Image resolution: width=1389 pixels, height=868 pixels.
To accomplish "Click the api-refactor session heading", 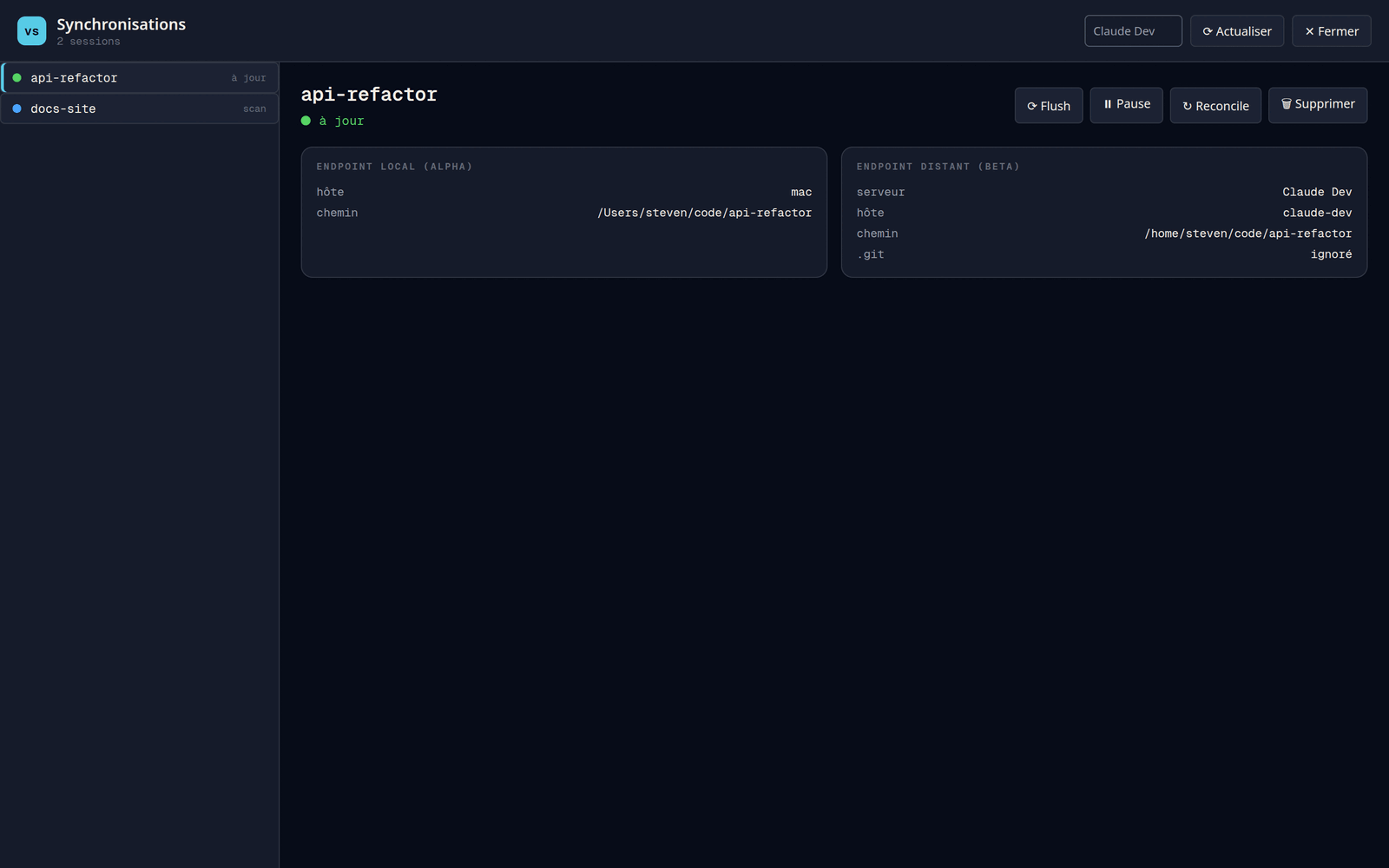I will tap(369, 95).
